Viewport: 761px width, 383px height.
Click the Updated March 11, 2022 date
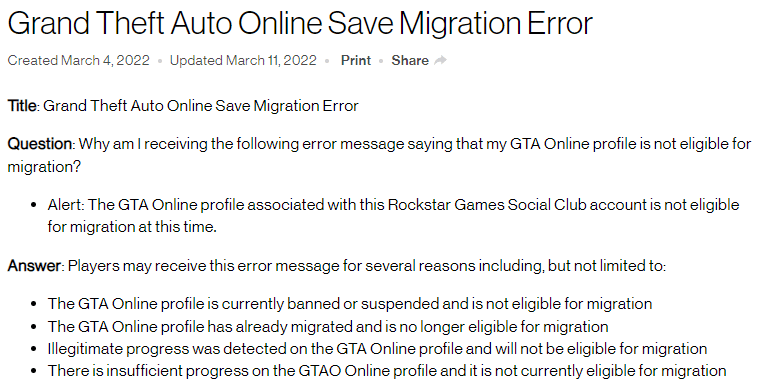click(243, 60)
